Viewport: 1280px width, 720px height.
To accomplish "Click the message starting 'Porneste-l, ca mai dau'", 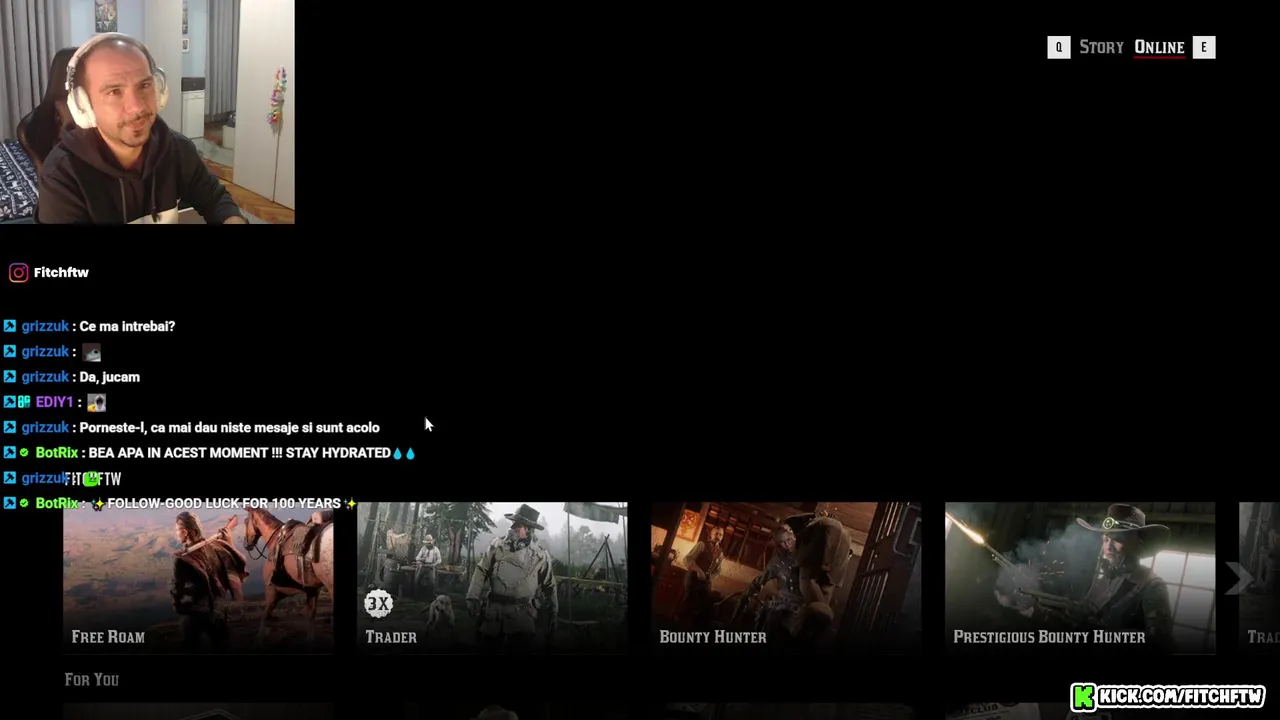I will 229,427.
